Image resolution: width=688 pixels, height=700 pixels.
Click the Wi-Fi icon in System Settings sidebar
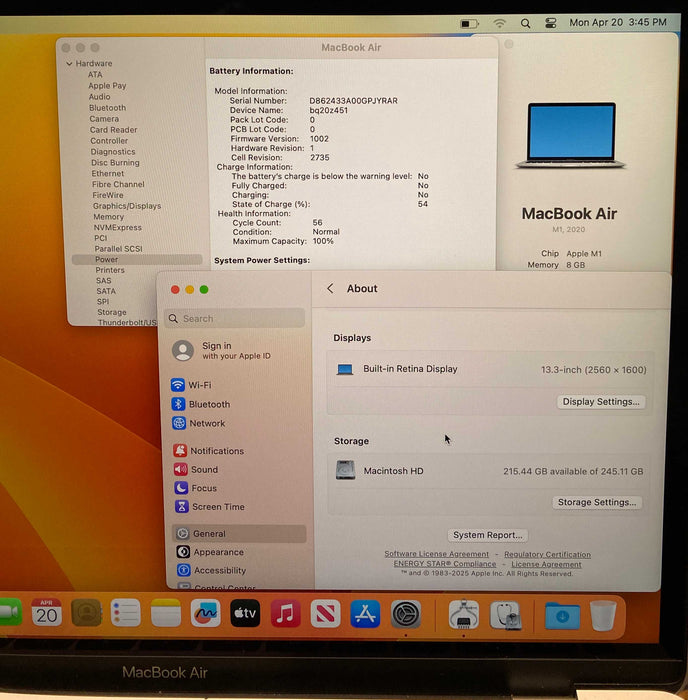[x=178, y=384]
